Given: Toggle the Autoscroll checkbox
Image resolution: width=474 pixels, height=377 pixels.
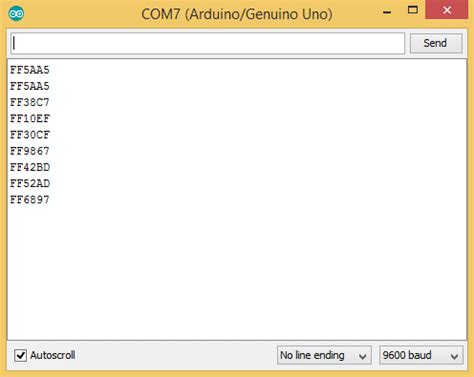Looking at the screenshot, I should click(20, 355).
